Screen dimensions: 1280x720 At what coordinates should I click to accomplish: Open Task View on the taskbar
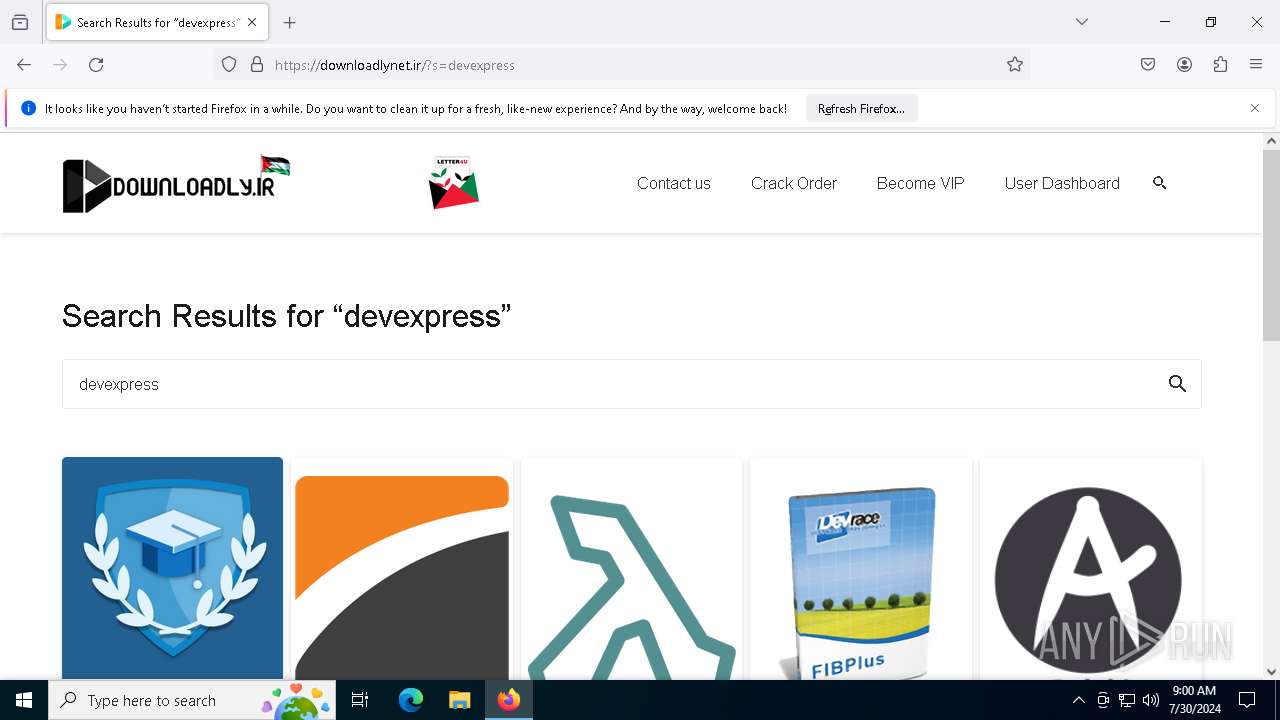360,700
